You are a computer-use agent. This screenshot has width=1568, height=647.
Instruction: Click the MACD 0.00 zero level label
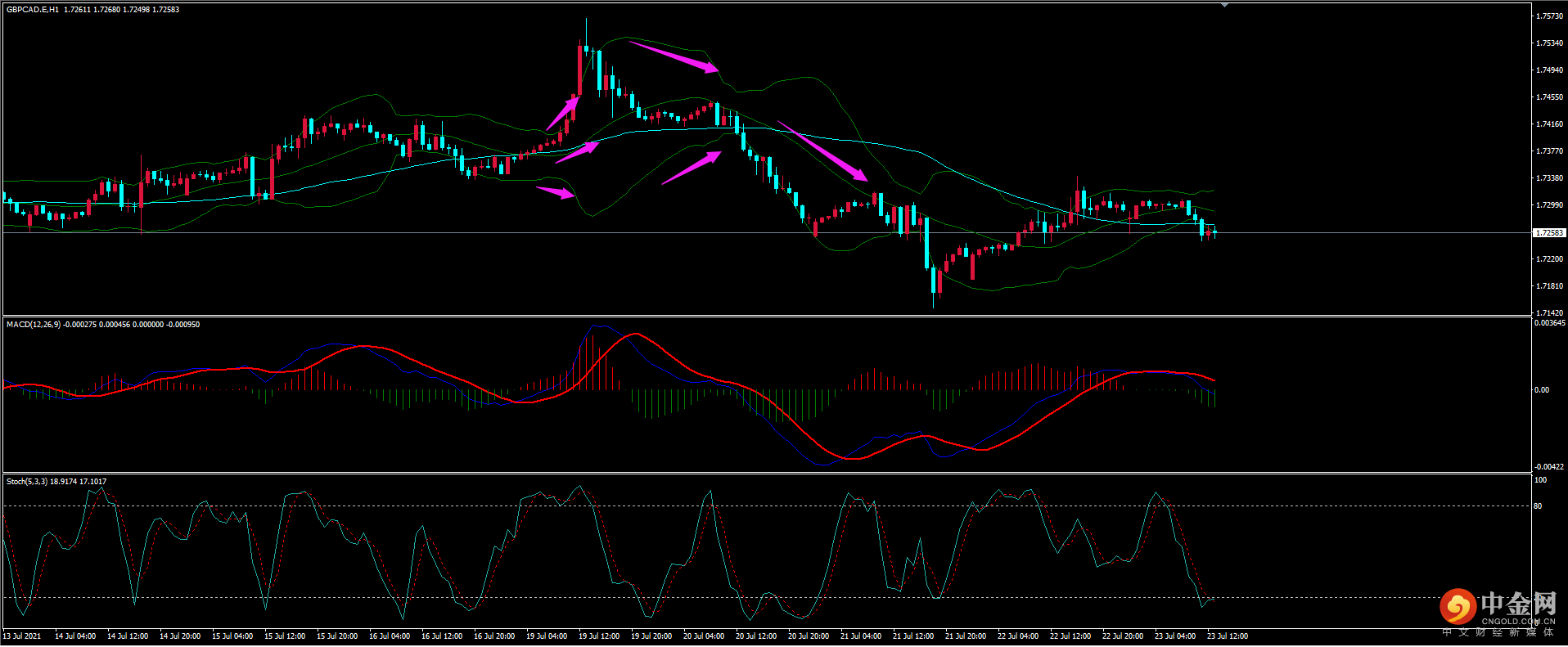[x=1541, y=390]
